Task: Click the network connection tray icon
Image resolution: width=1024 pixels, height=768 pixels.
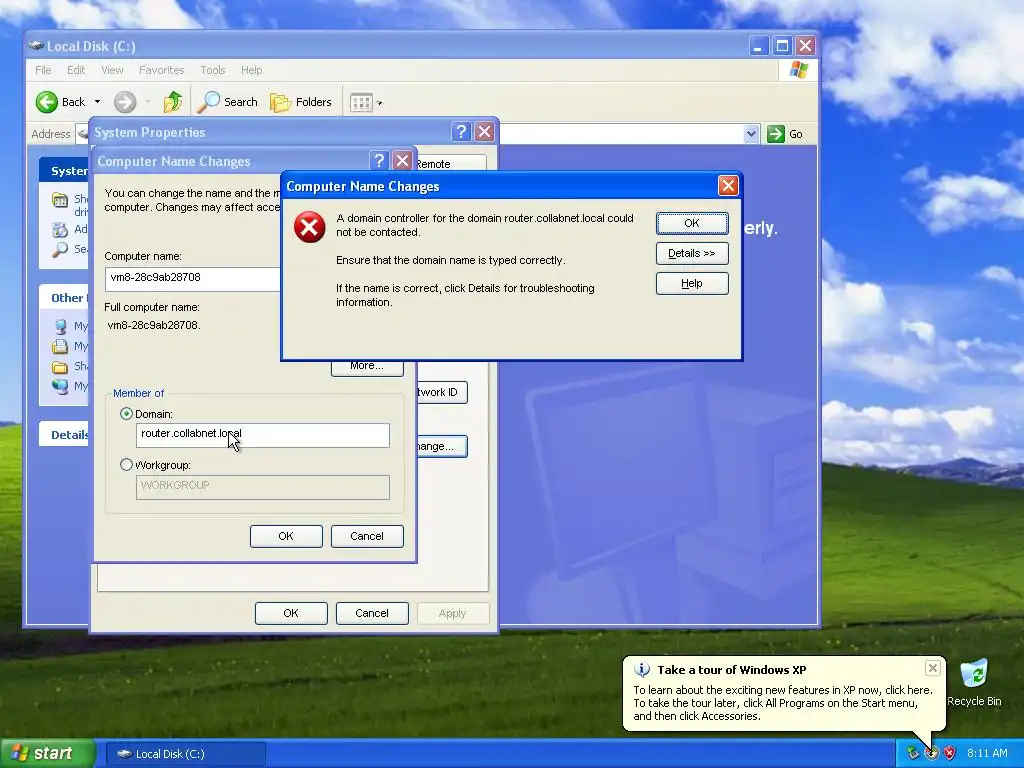Action: 912,754
